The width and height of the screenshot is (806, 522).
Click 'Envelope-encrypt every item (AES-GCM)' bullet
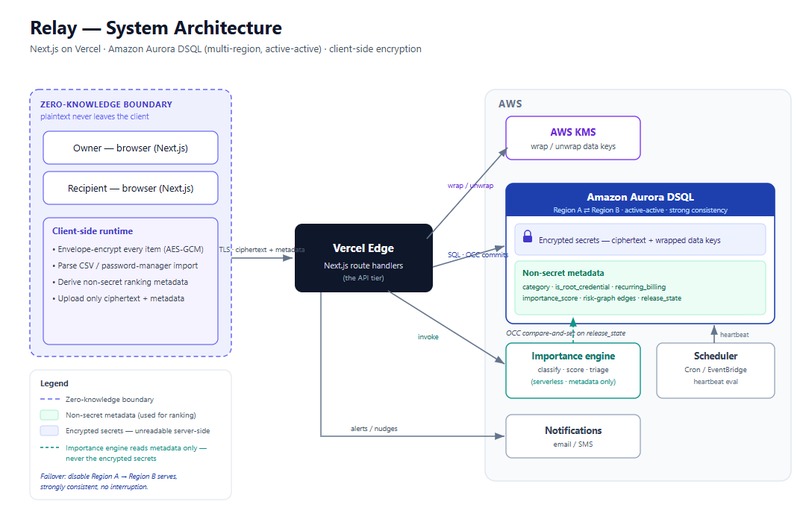(x=128, y=249)
